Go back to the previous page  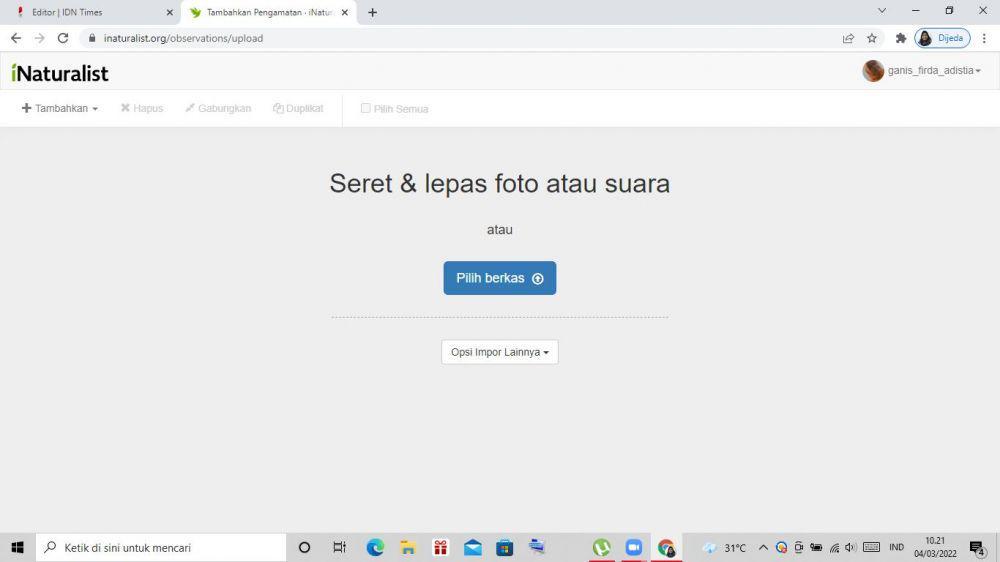[16, 38]
